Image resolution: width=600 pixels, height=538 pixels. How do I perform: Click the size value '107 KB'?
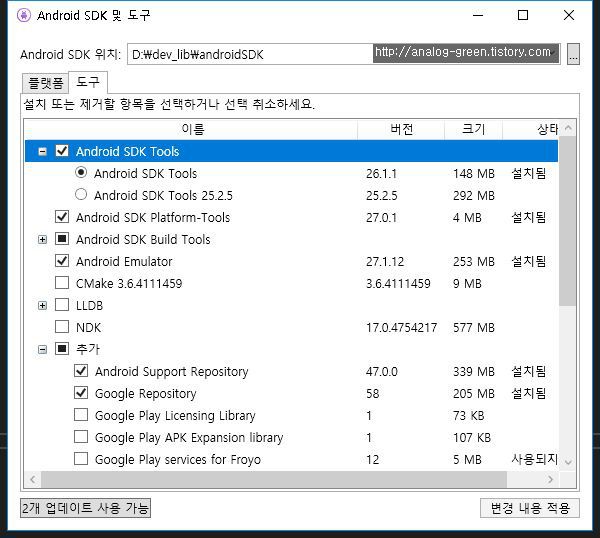coord(472,437)
